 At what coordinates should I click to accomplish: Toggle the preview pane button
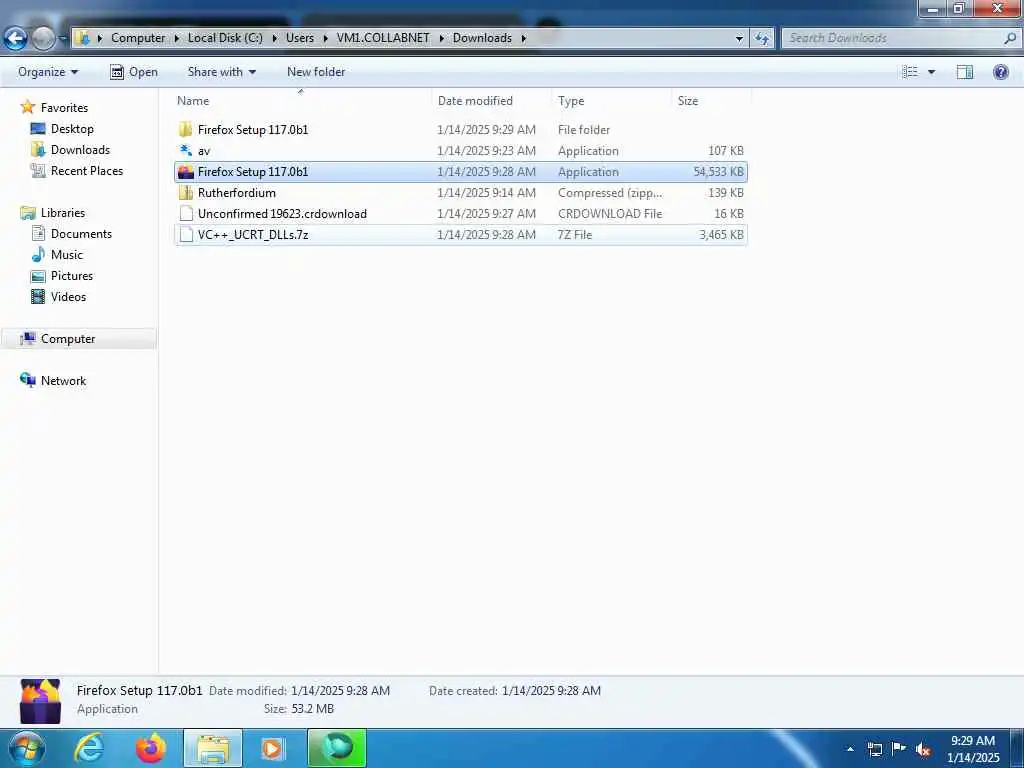tap(965, 72)
